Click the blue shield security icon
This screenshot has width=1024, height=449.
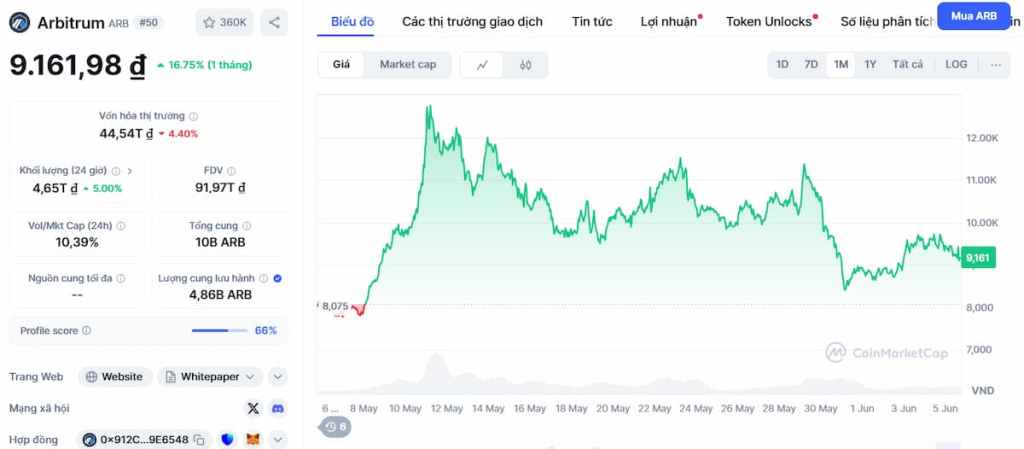tap(227, 440)
